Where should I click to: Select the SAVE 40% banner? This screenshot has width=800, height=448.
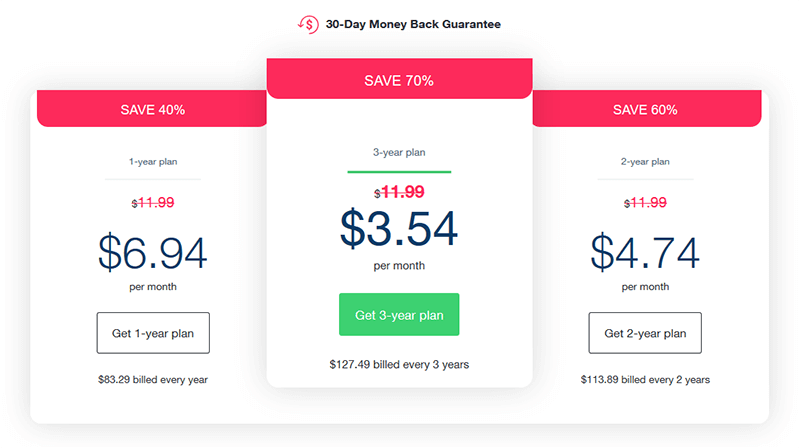pos(152,109)
